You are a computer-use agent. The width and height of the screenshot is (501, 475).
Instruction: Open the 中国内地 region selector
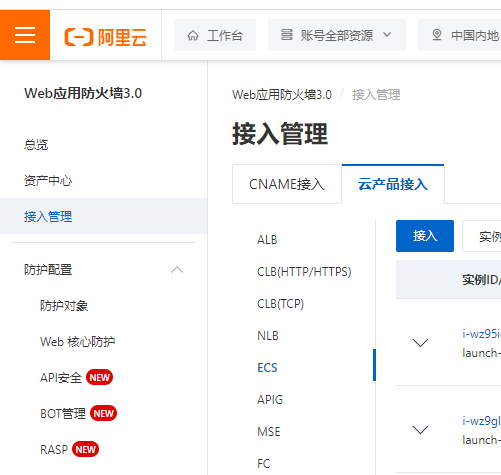click(x=460, y=35)
